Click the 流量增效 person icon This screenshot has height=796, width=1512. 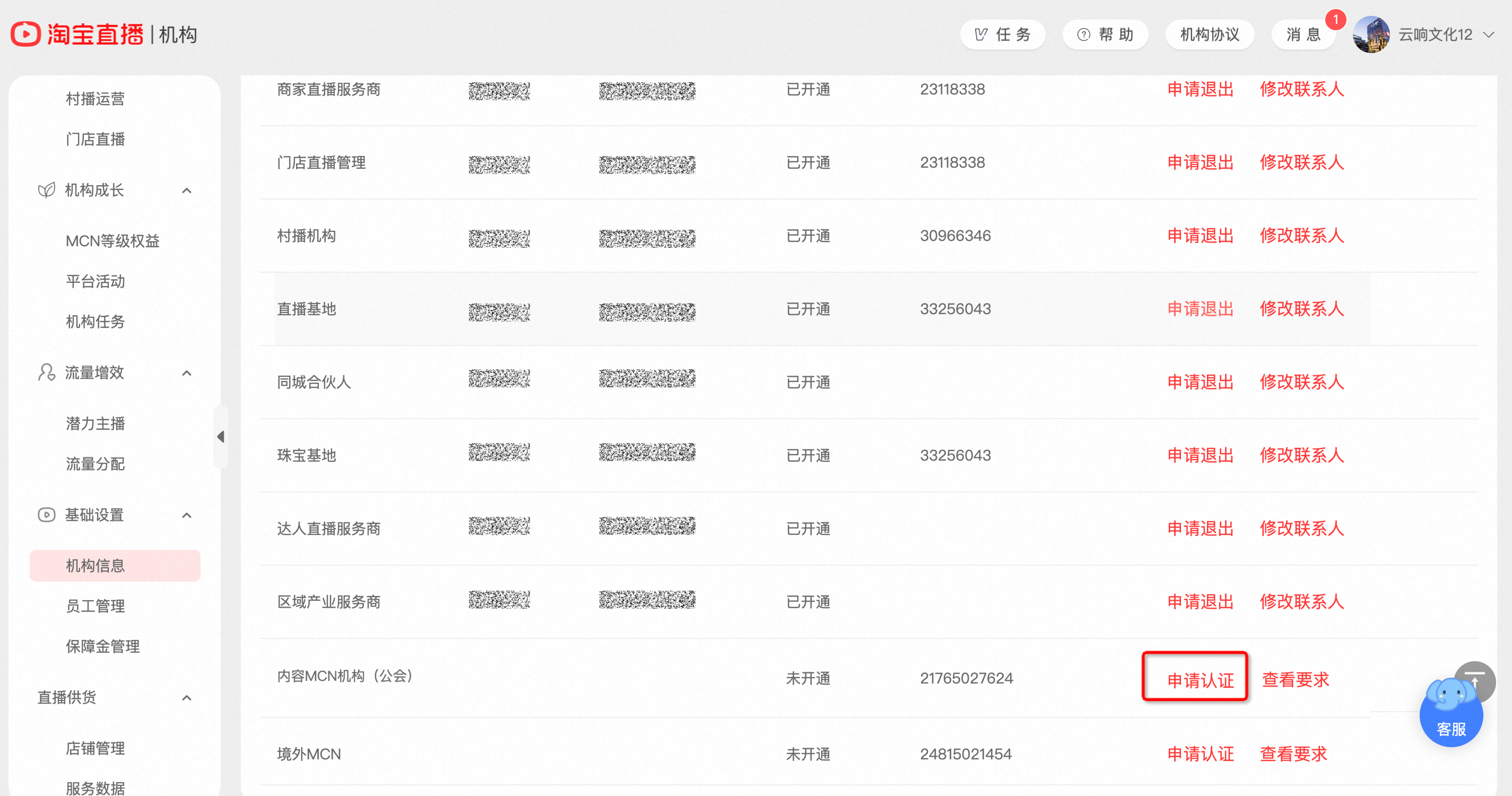click(x=46, y=372)
